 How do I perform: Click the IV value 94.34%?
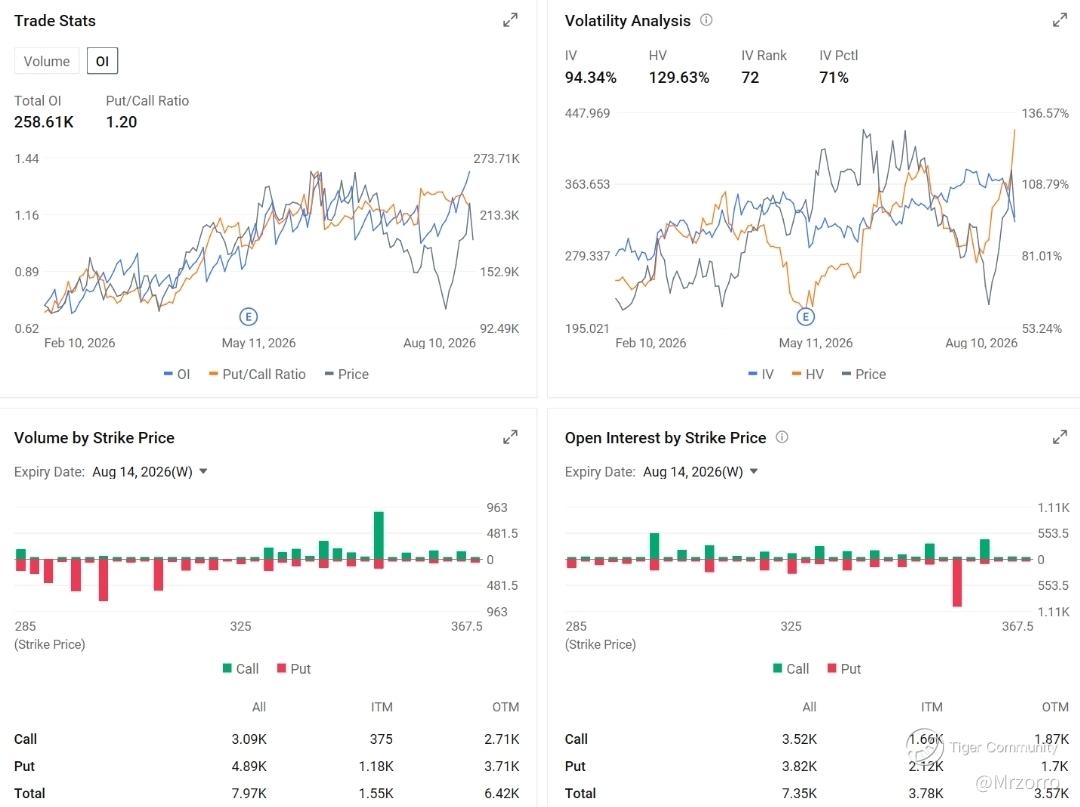tap(590, 77)
